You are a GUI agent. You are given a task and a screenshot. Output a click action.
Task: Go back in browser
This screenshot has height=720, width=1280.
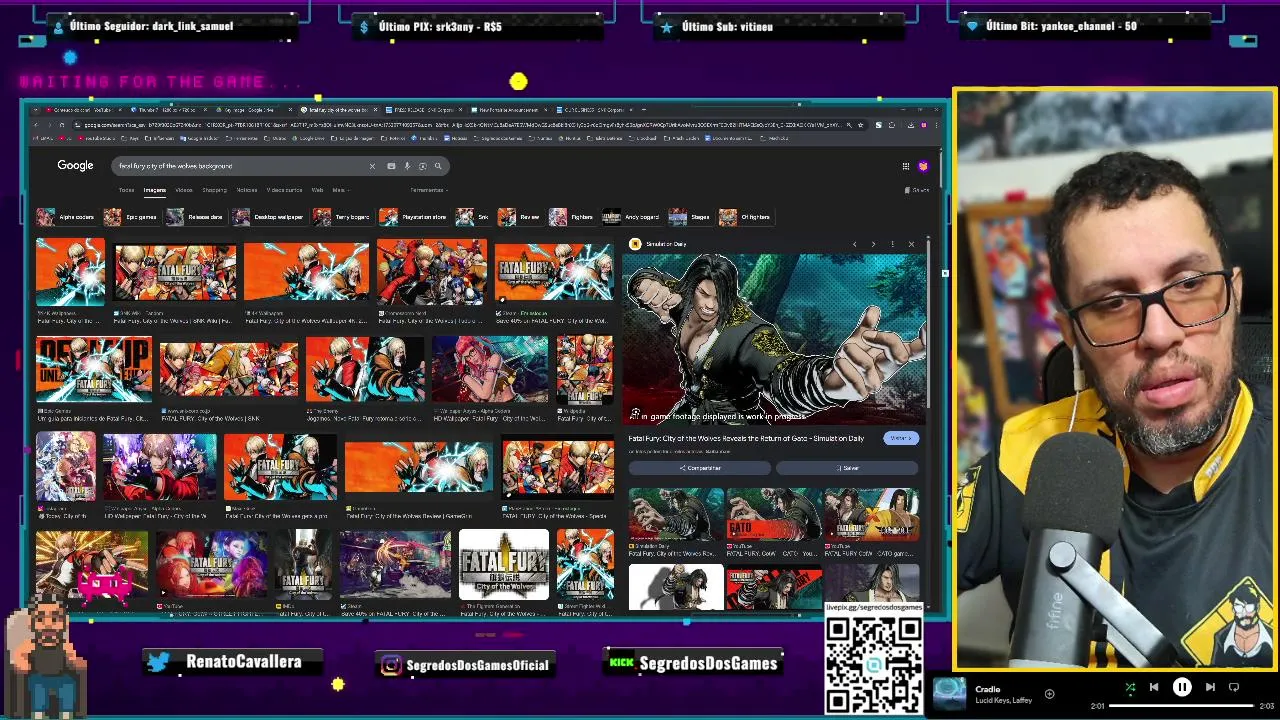(36, 125)
